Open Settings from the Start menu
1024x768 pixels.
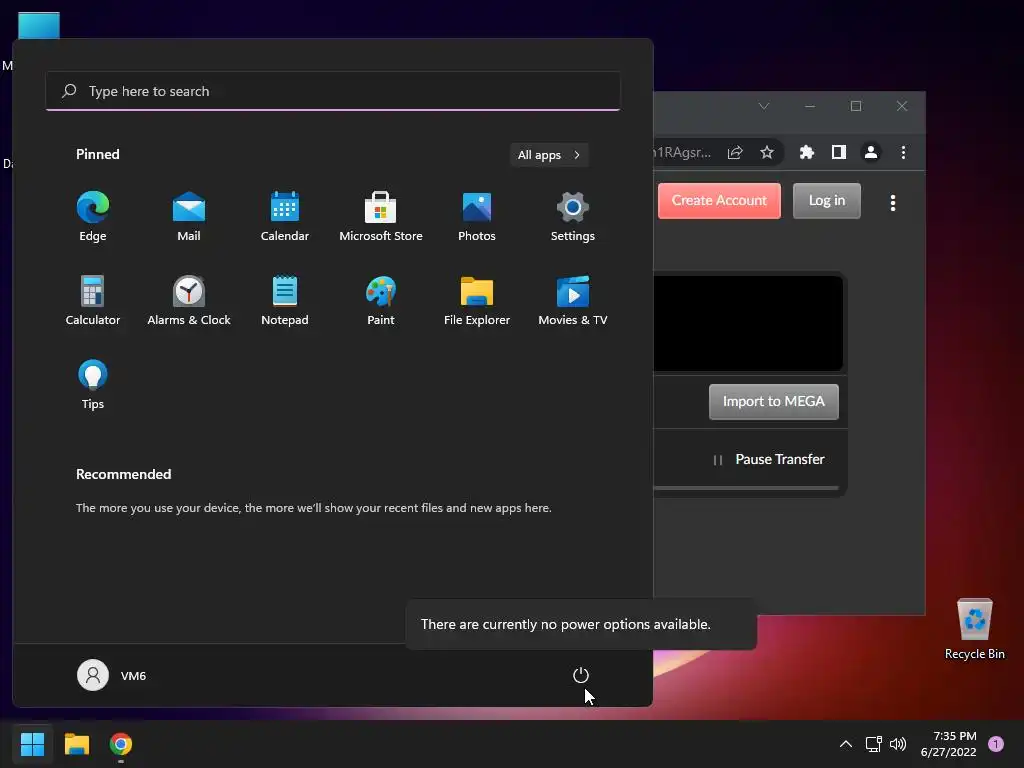point(573,217)
